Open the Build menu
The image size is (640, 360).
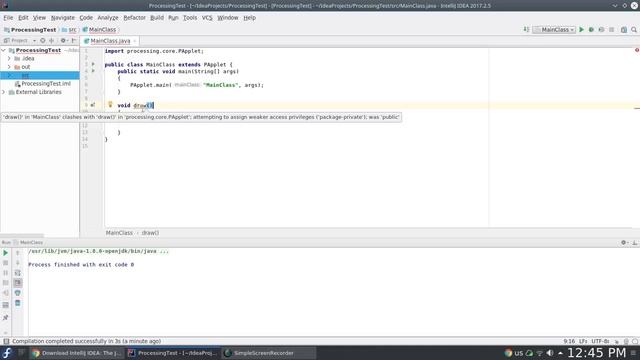click(x=157, y=18)
